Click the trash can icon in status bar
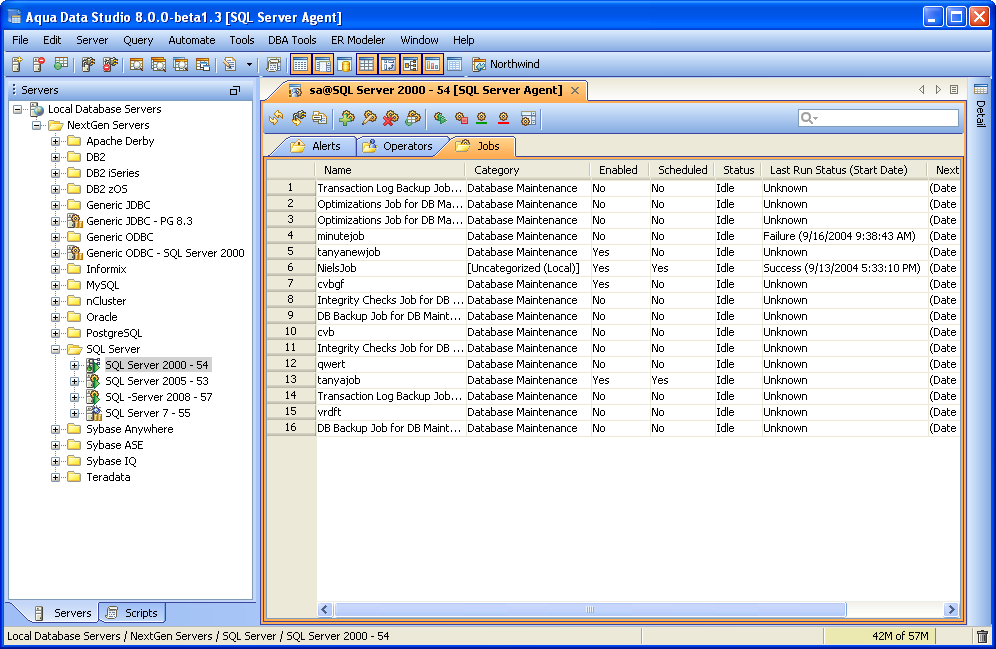This screenshot has height=649, width=996. pyautogui.click(x=982, y=636)
